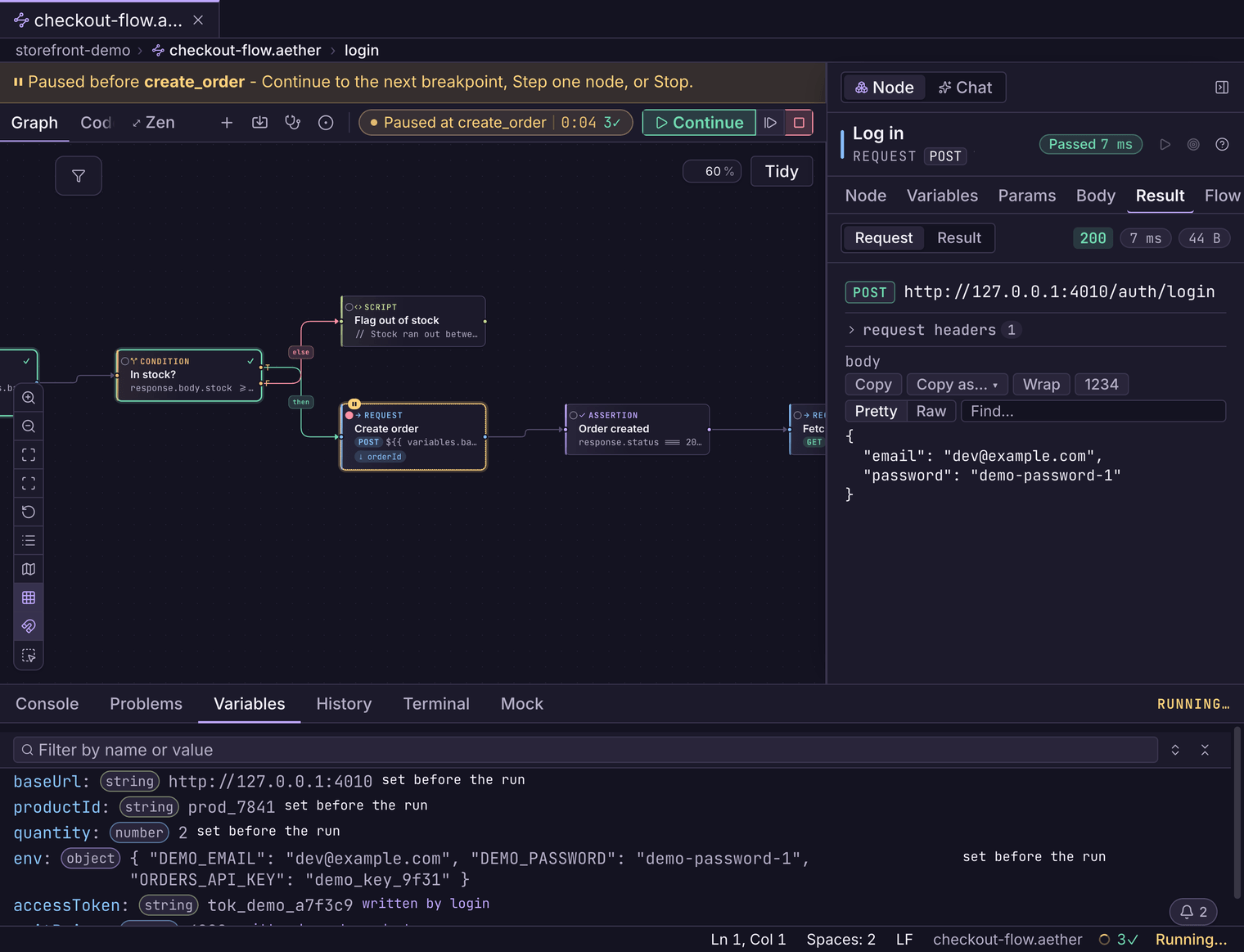Select the Create order request node
Viewport: 1244px width, 952px height.
tap(413, 436)
